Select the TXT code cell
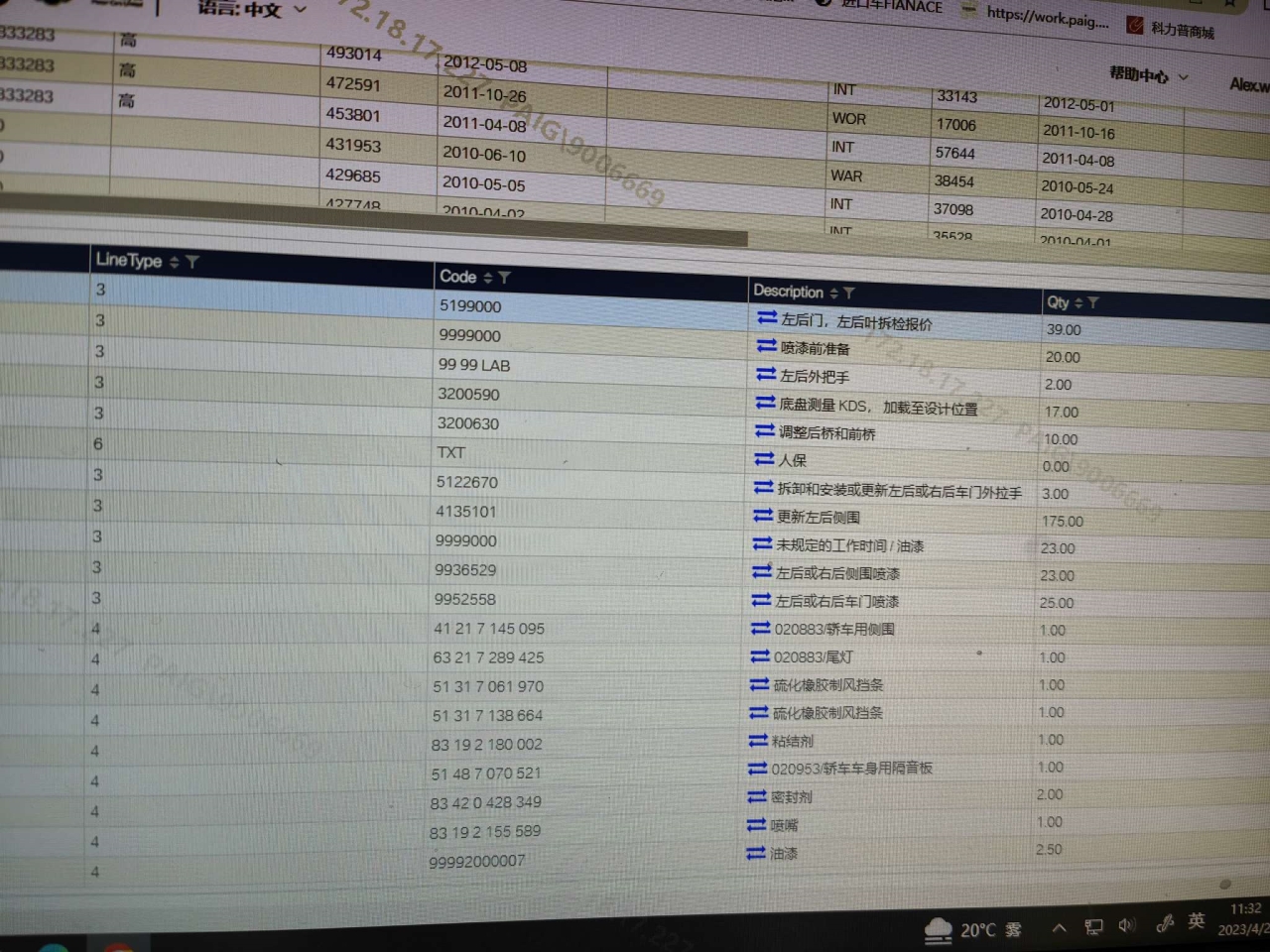Viewport: 1270px width, 952px height. (450, 452)
